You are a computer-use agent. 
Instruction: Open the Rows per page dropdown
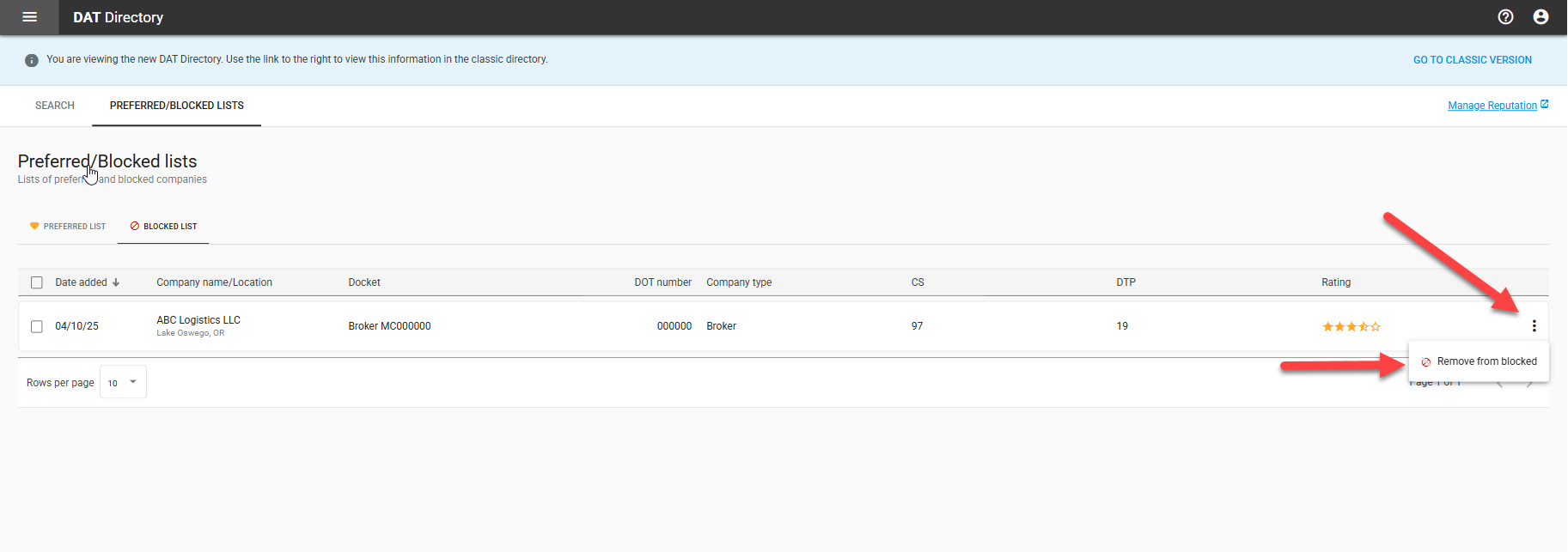pyautogui.click(x=123, y=382)
